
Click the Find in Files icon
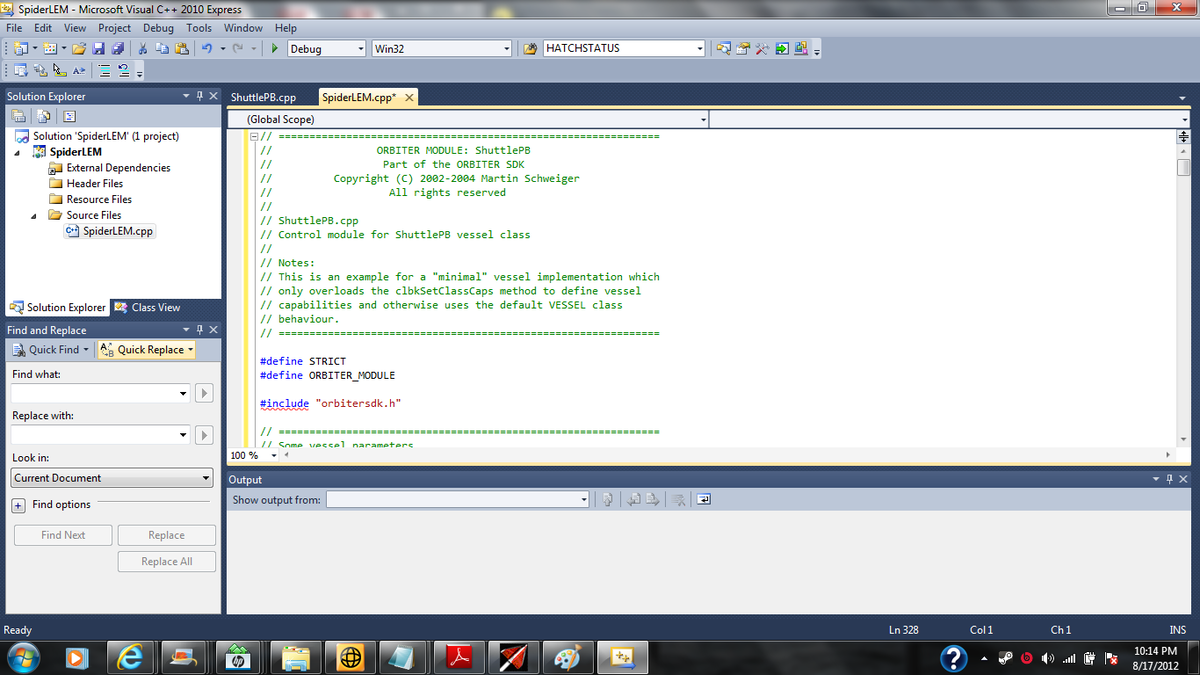point(530,48)
